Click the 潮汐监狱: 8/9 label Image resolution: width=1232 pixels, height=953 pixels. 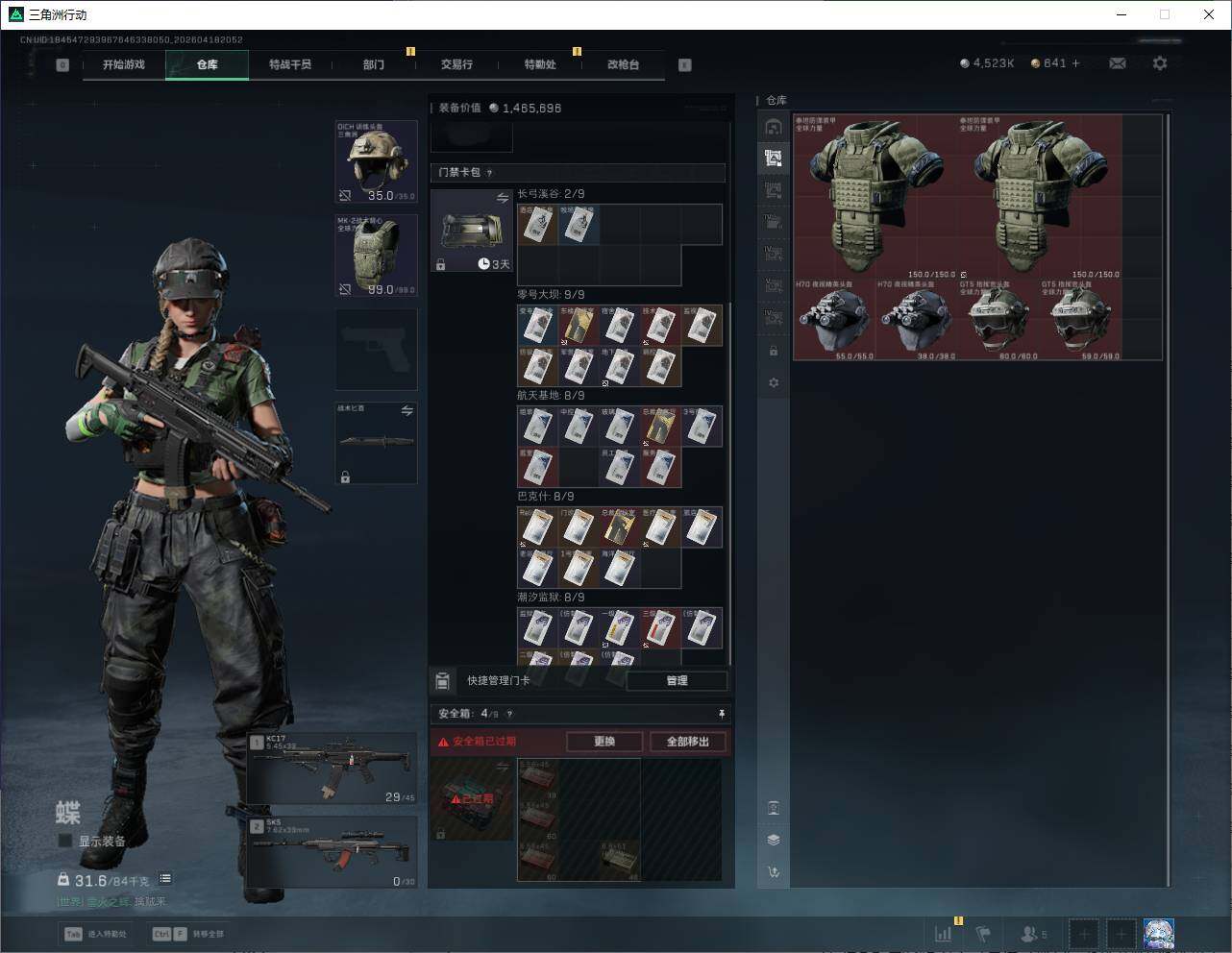pos(551,598)
